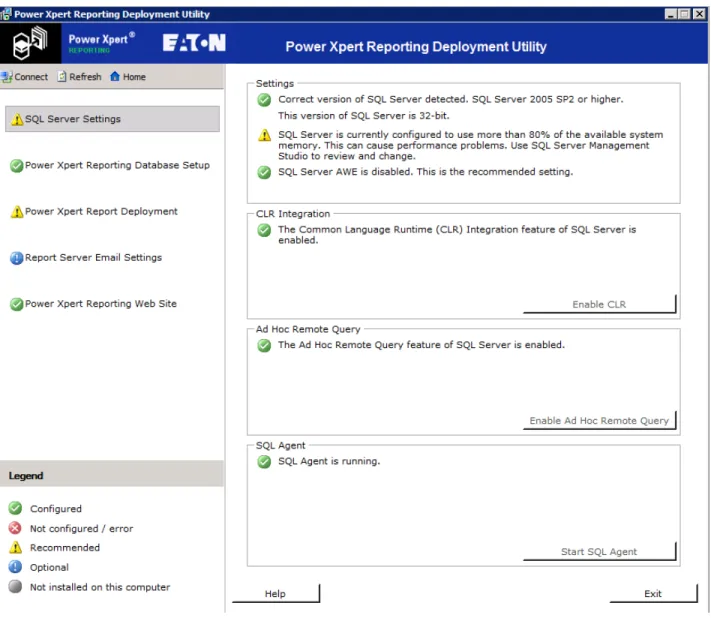Click 'Not installed on this computer' legend text

[100, 587]
